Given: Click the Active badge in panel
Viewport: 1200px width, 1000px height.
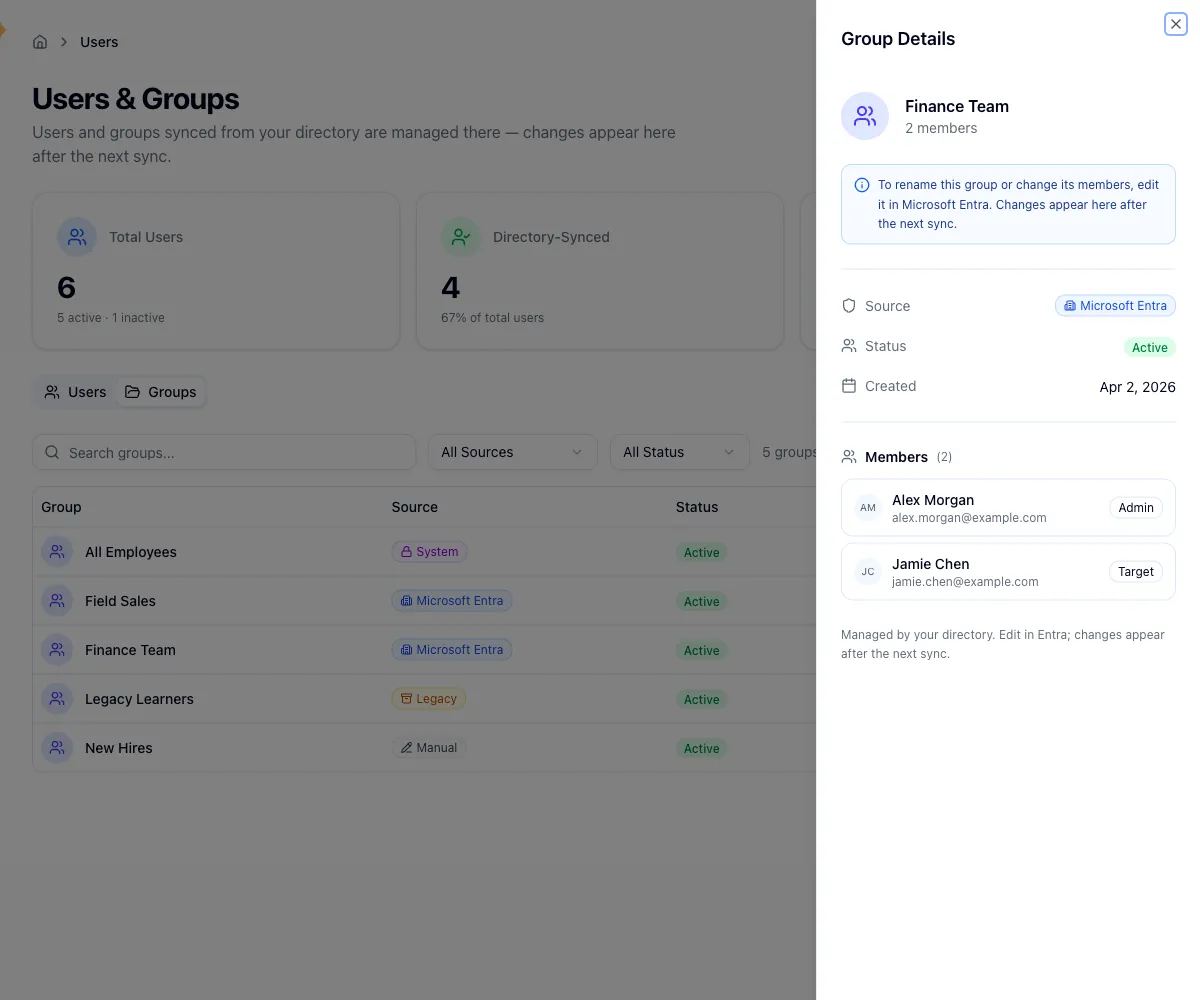Looking at the screenshot, I should pyautogui.click(x=1150, y=347).
